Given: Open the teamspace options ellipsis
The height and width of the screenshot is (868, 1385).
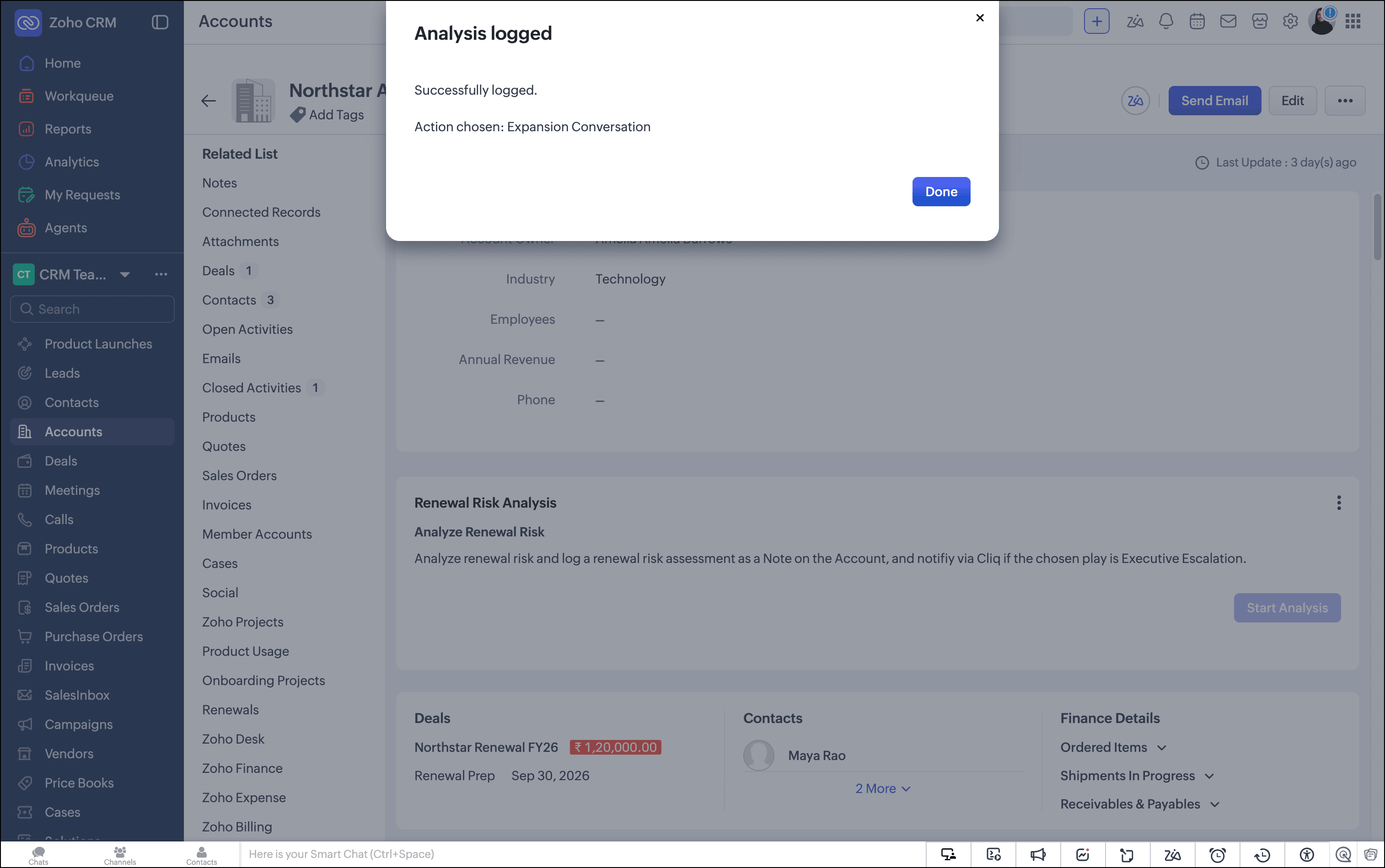Looking at the screenshot, I should tap(161, 274).
